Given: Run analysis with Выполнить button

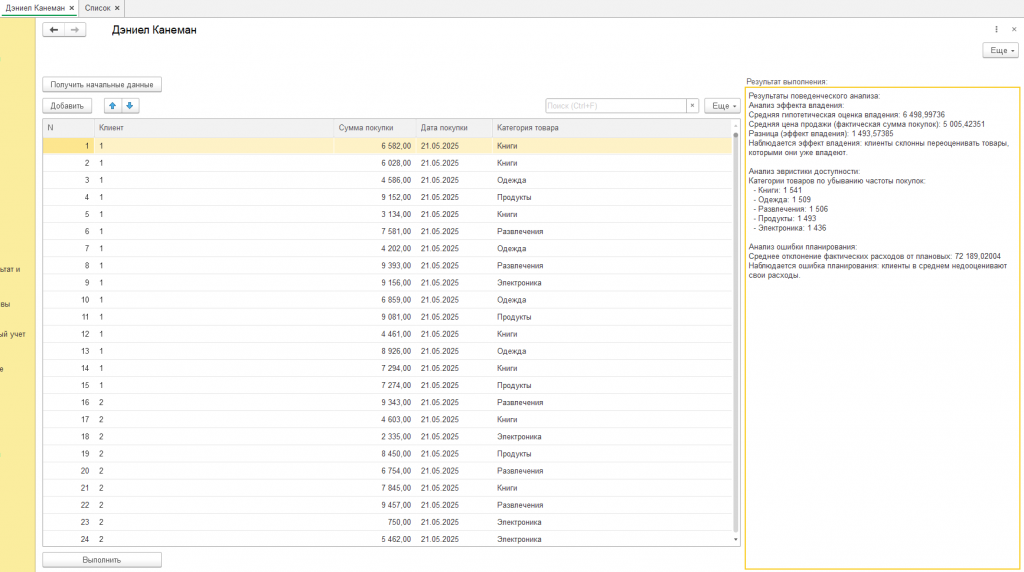Looking at the screenshot, I should [102, 560].
